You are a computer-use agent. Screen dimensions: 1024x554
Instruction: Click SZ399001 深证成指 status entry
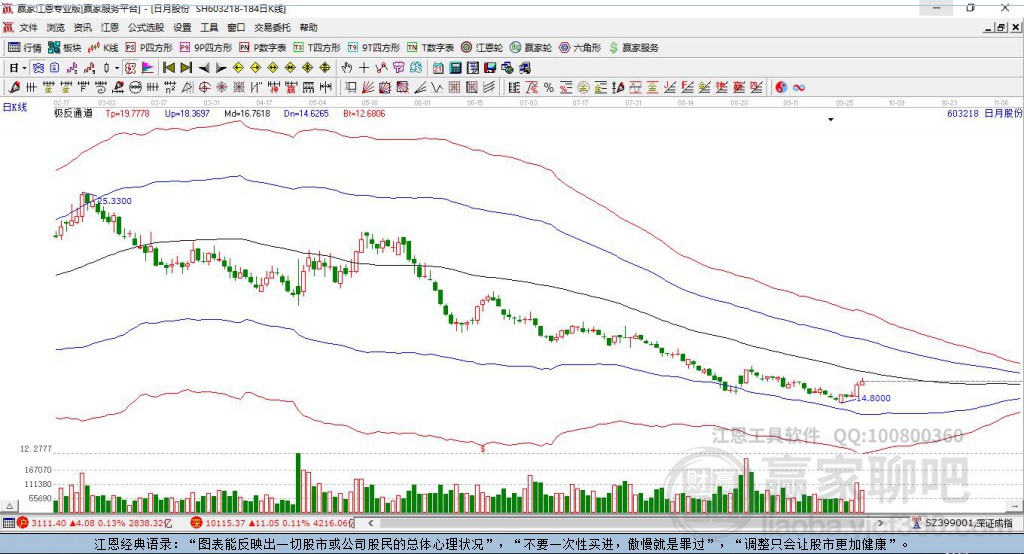coord(963,523)
